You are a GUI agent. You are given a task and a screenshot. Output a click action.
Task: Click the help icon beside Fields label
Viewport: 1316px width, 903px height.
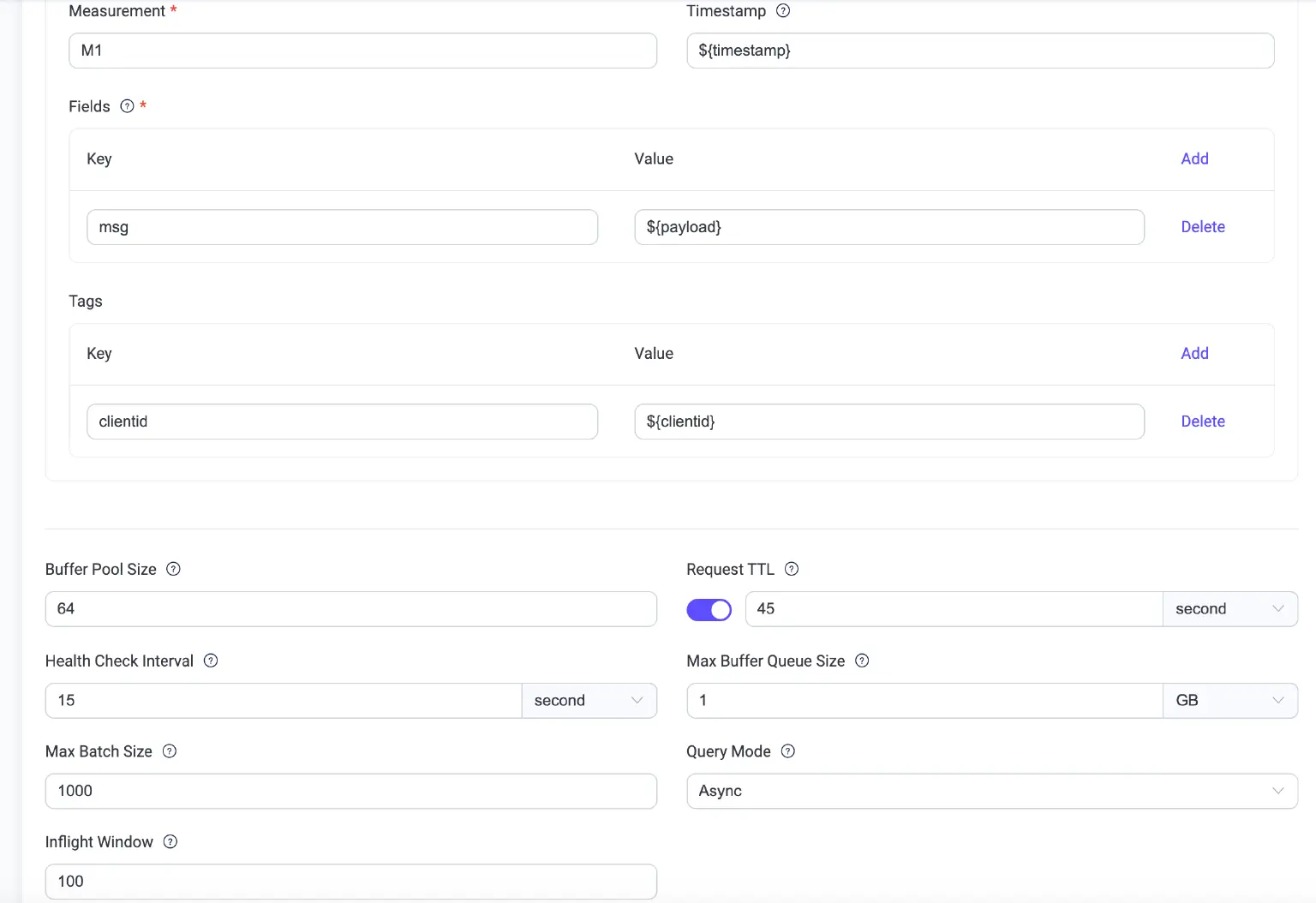[127, 106]
